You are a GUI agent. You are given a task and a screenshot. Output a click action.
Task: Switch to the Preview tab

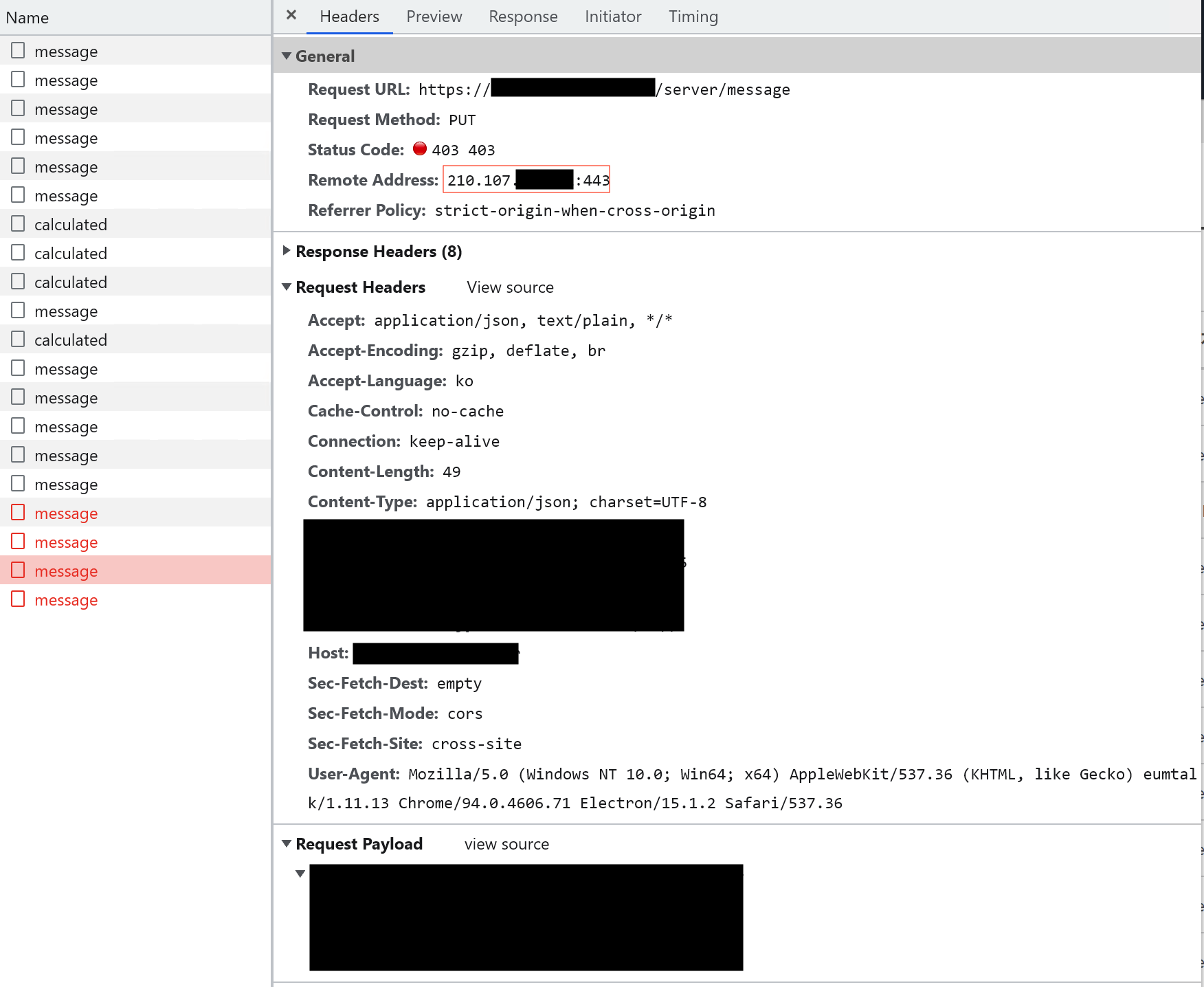[434, 16]
